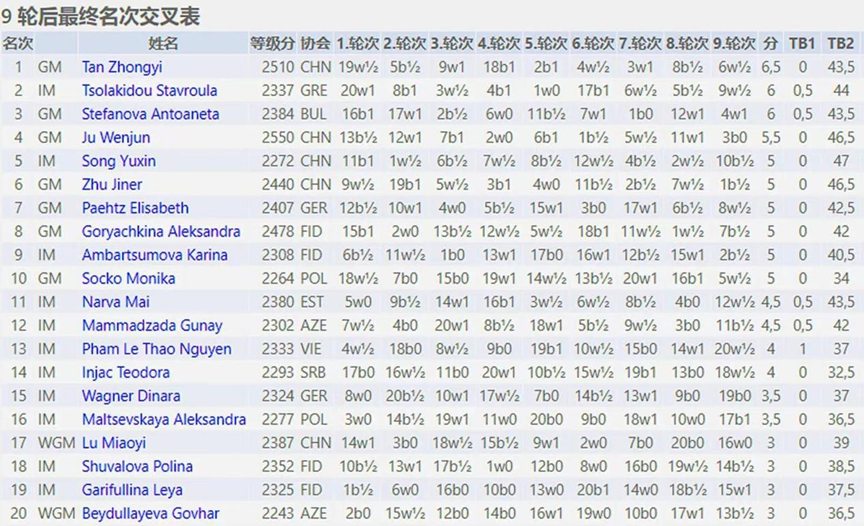Click Narva Mai name link
Viewport: 864px width, 526px height.
(116, 302)
